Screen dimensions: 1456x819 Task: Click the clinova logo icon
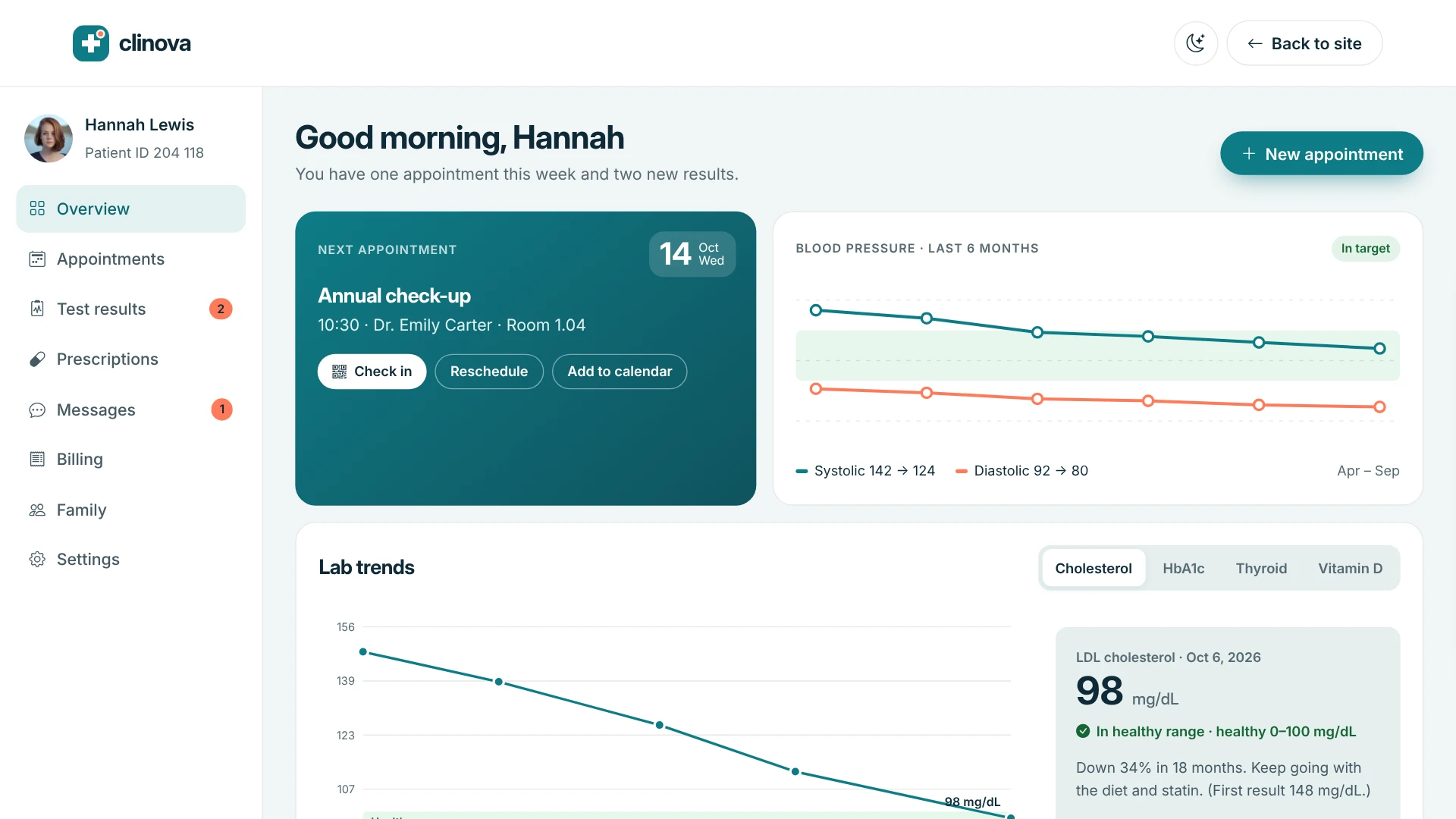click(x=91, y=43)
